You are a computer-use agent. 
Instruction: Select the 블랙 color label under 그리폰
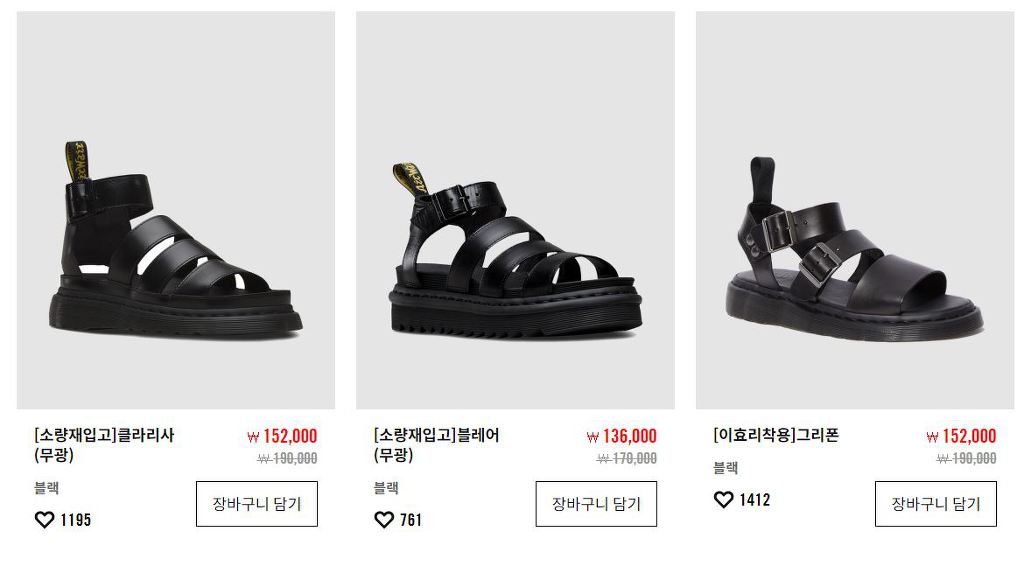tap(726, 467)
